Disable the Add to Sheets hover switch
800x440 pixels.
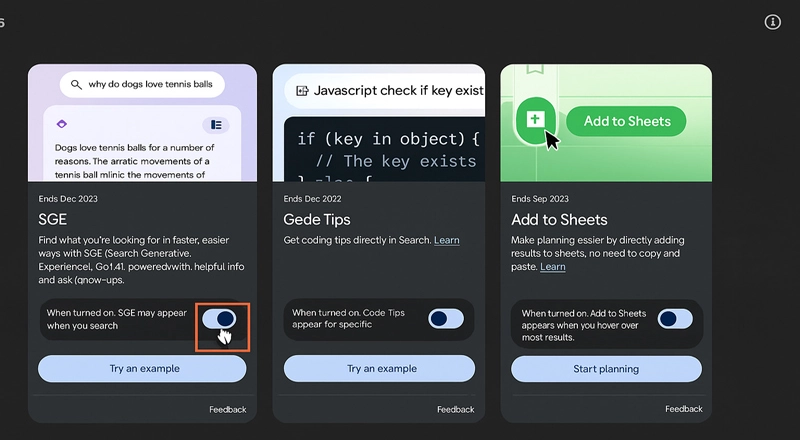tap(675, 319)
